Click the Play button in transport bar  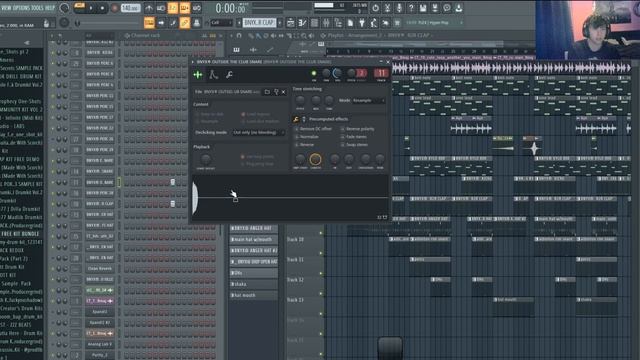point(91,8)
